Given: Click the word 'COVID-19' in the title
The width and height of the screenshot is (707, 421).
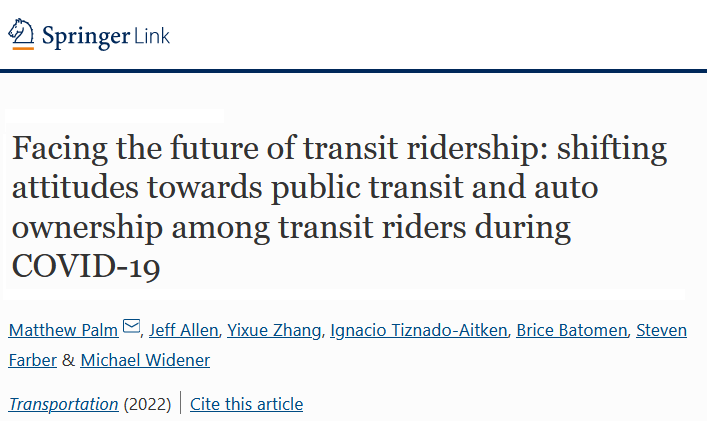Looking at the screenshot, I should (86, 266).
